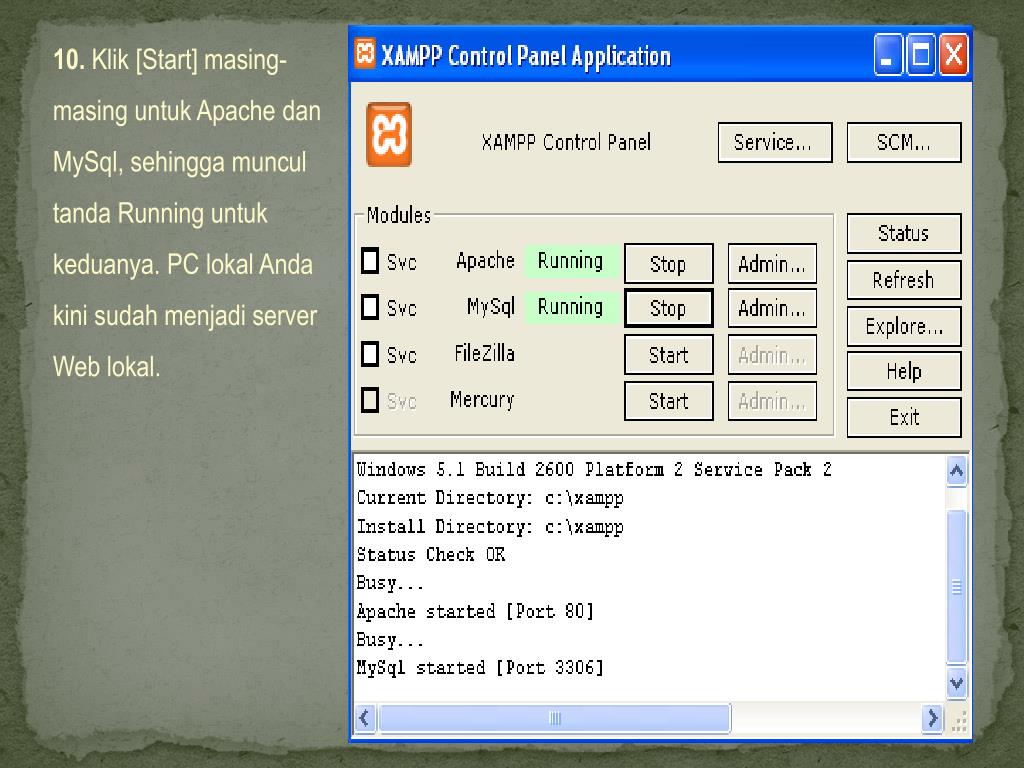Click the Status button
This screenshot has height=768, width=1024.
[904, 233]
